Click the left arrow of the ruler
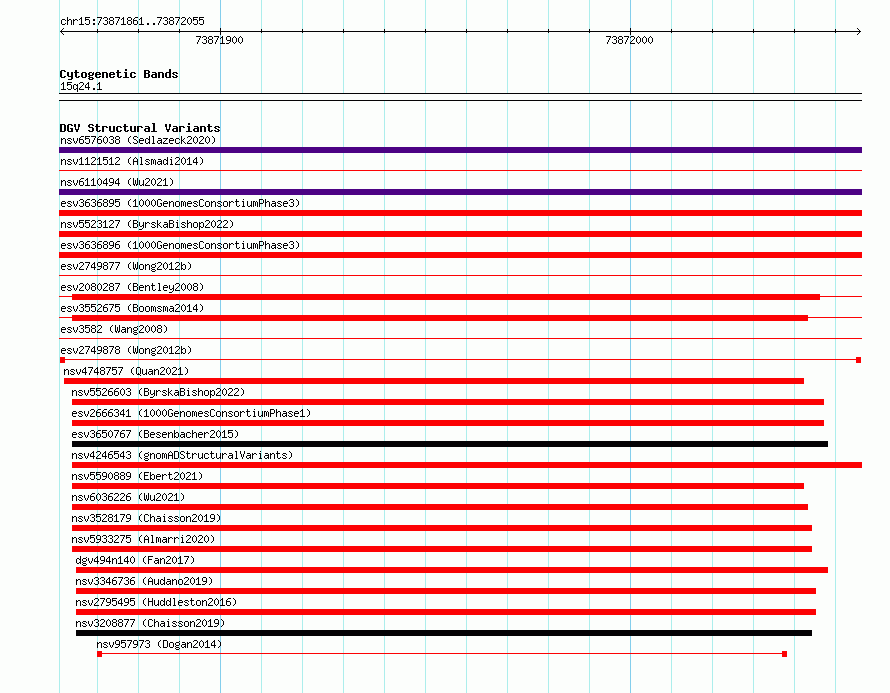890x693 pixels. (62, 31)
